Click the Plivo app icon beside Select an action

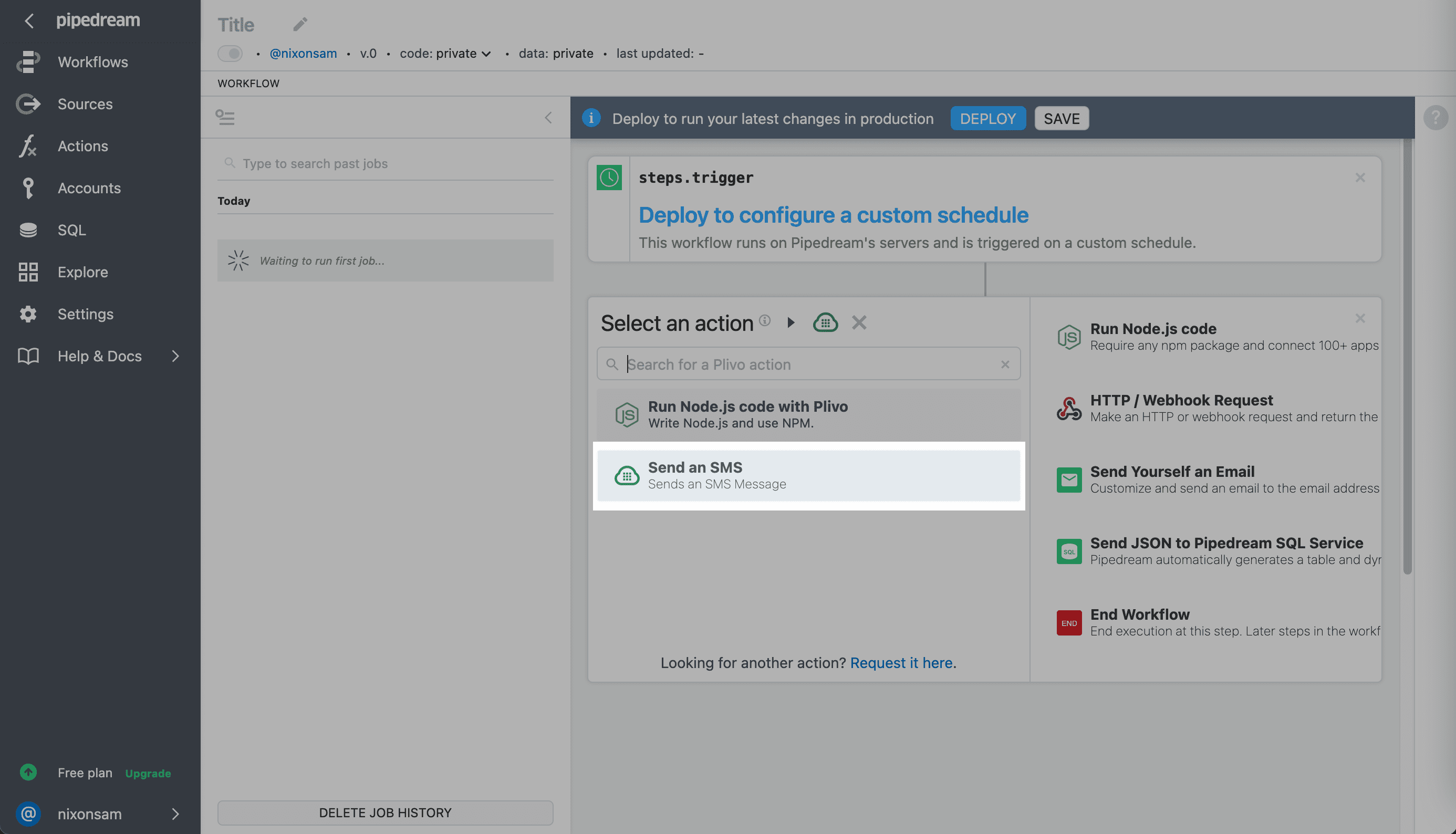point(825,322)
